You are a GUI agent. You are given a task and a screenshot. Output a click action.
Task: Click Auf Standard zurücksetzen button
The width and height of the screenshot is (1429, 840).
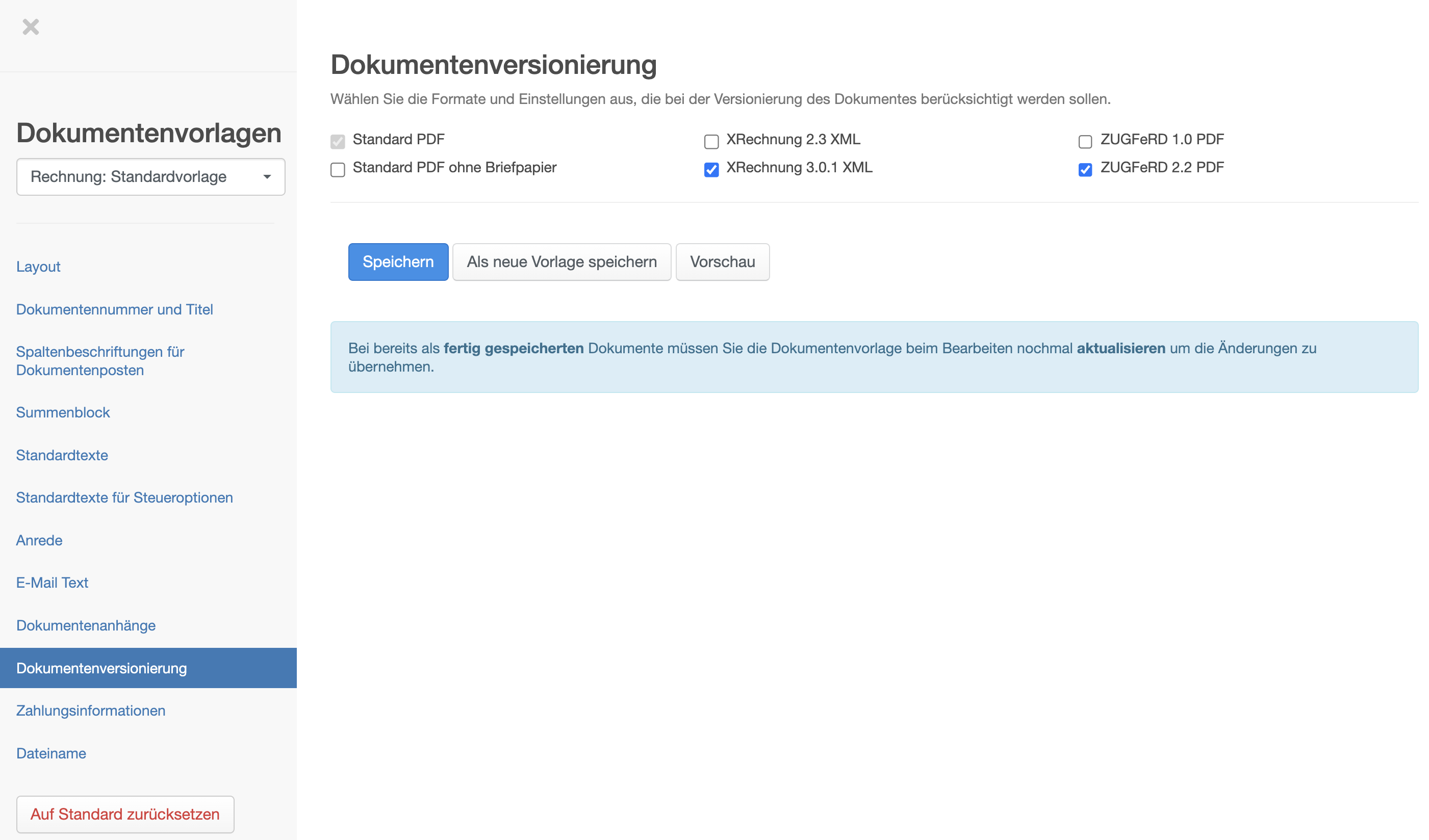click(125, 814)
